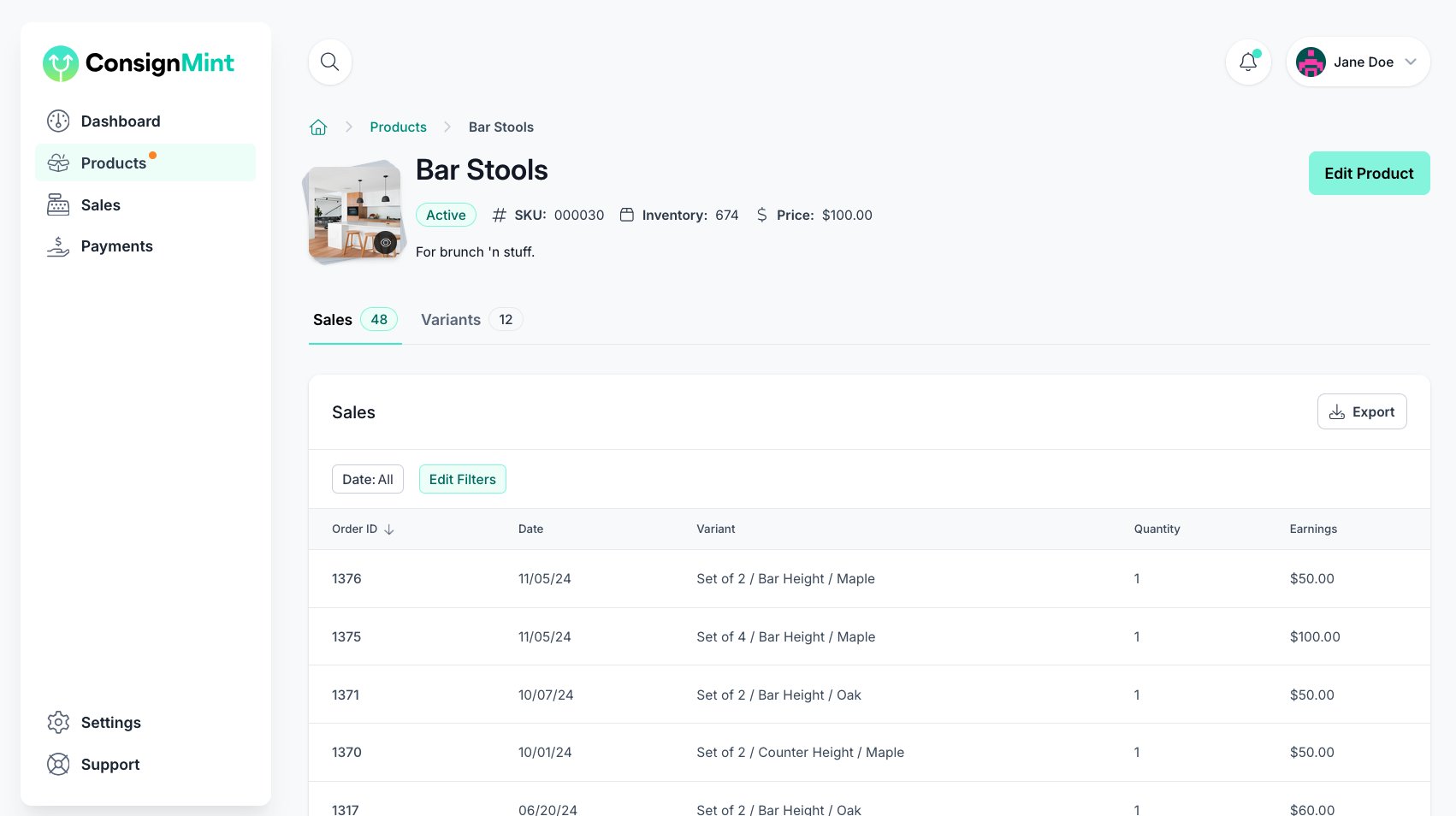
Task: Select Set of 2 / Counter Height / Maple
Action: click(801, 753)
